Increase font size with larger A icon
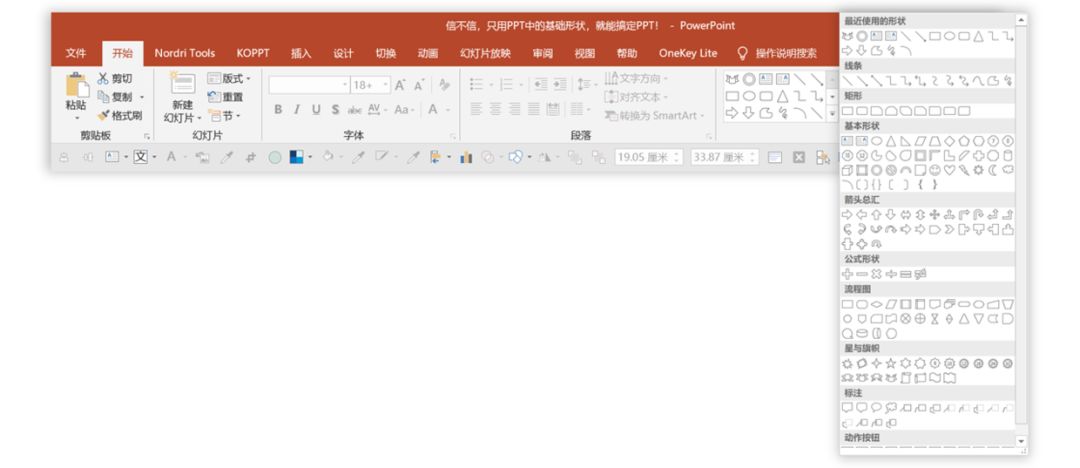This screenshot has width=1080, height=468. coord(400,85)
